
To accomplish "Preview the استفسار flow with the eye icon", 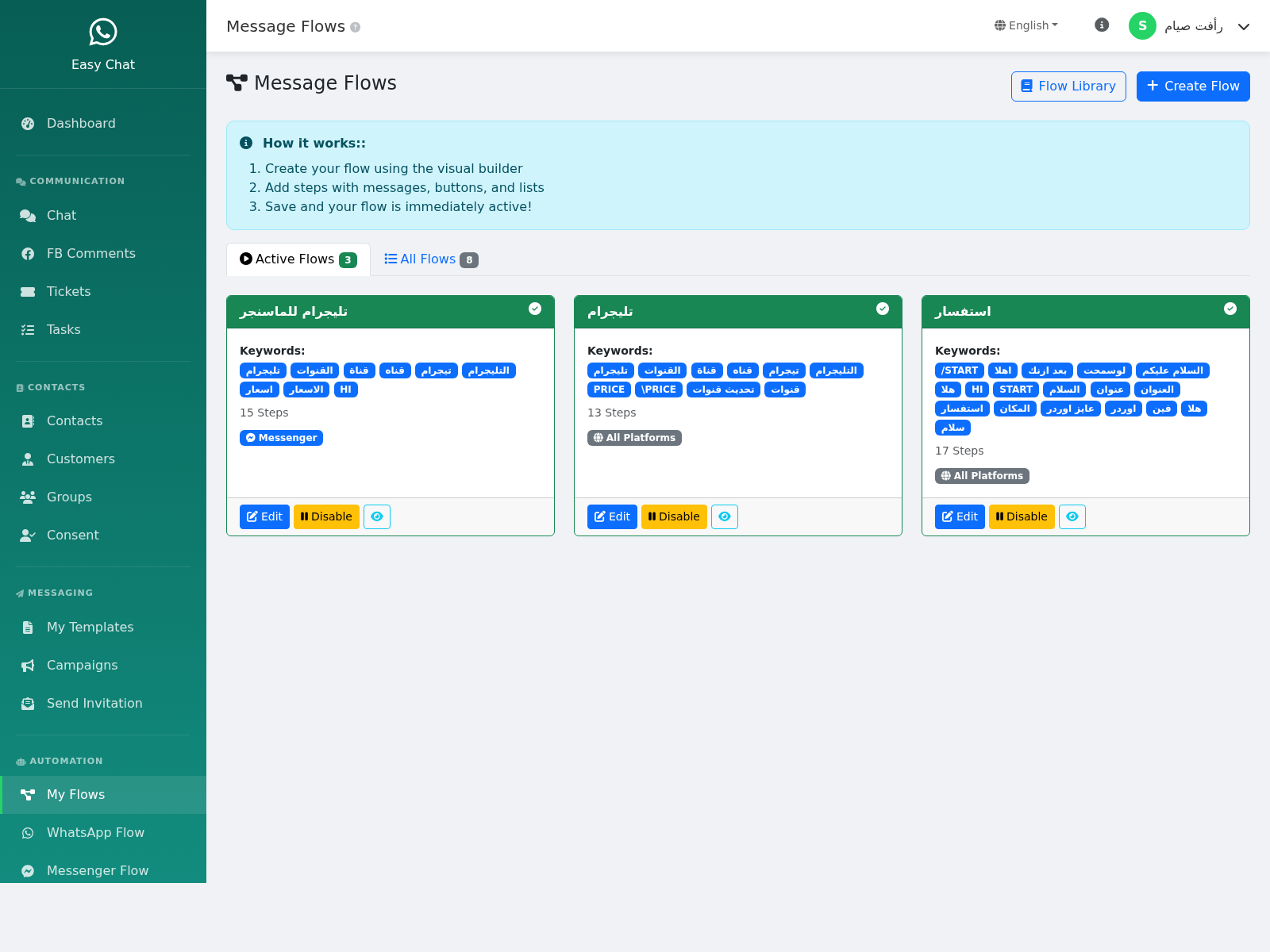I will click(x=1072, y=516).
